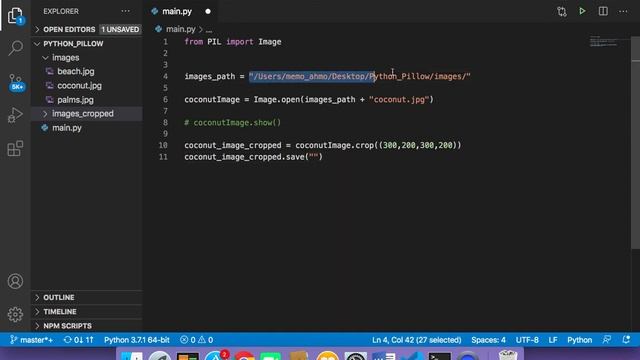
Task: Open Trash icon in the Dock
Action: pos(508,355)
